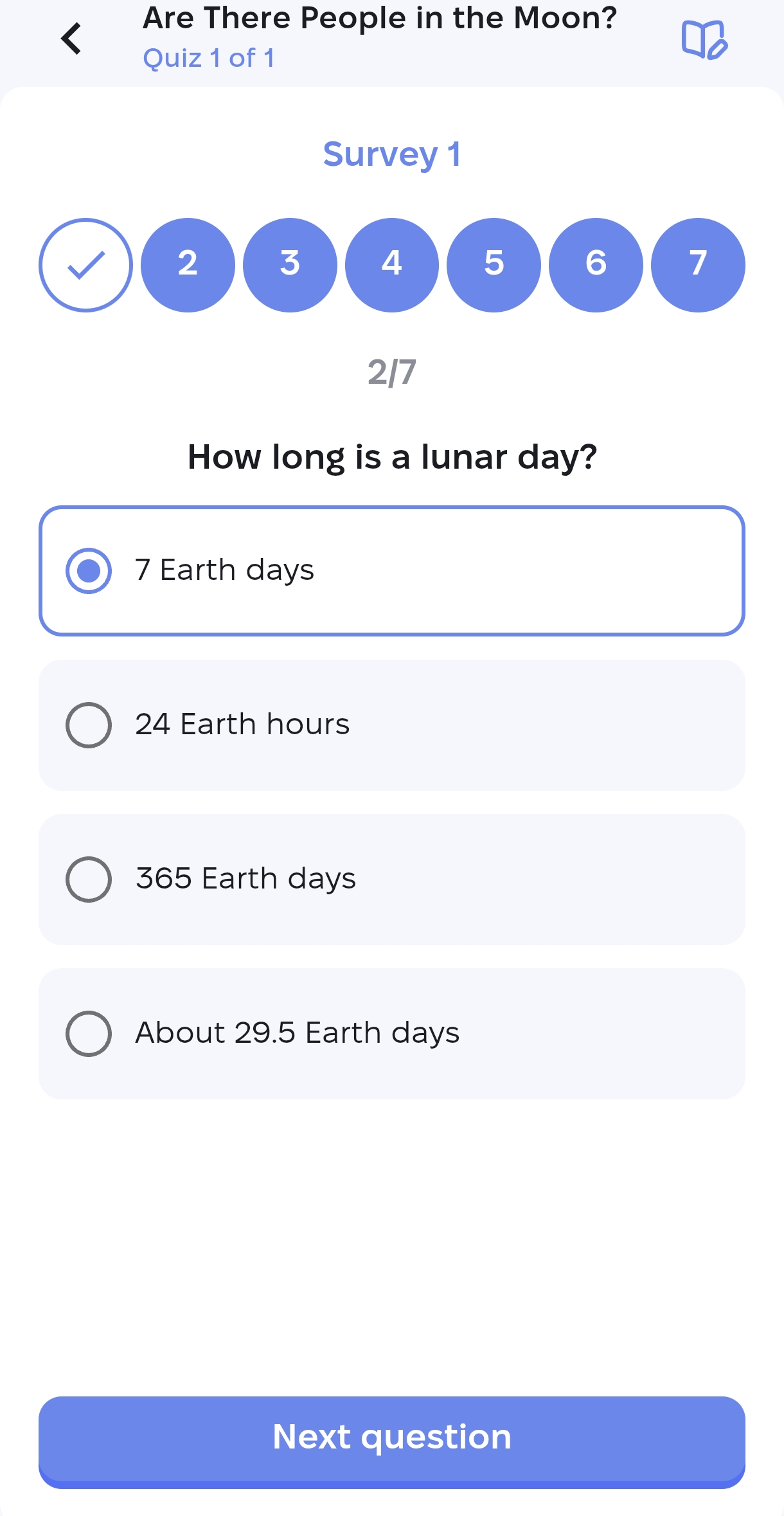
Task: Select the About 29.5 Earth days option
Action: (x=89, y=1033)
